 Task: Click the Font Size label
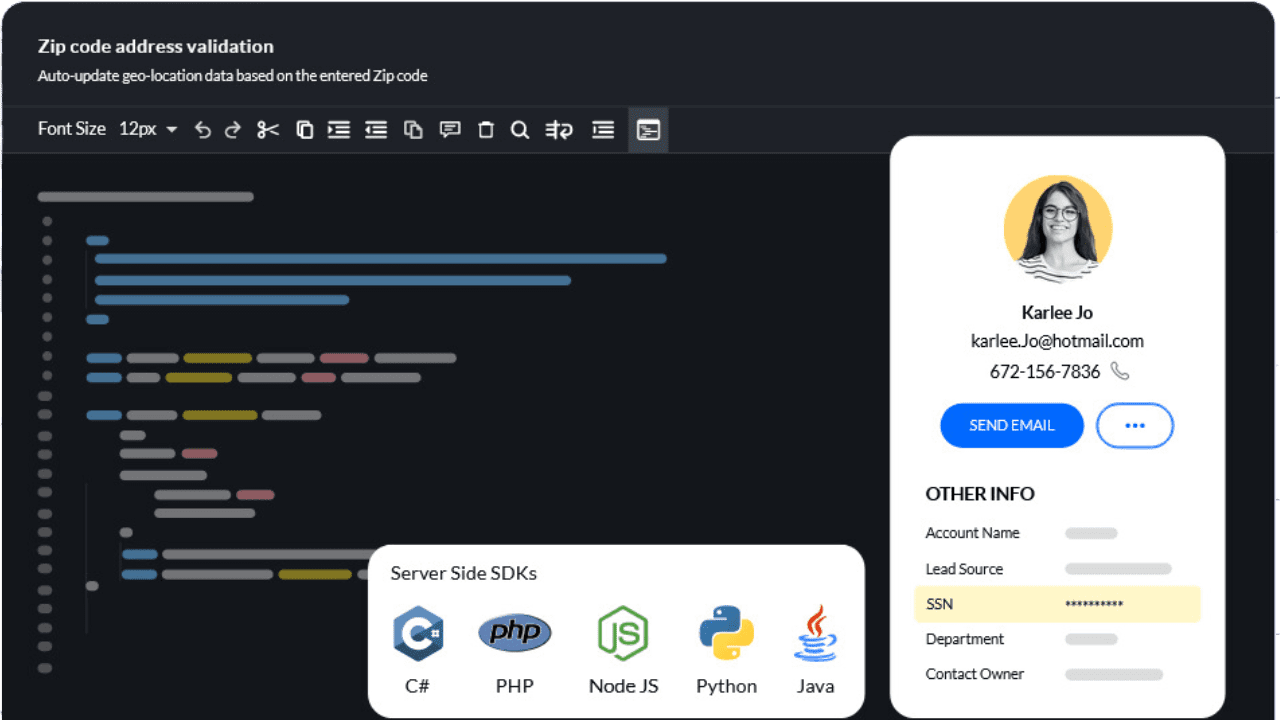tap(72, 129)
